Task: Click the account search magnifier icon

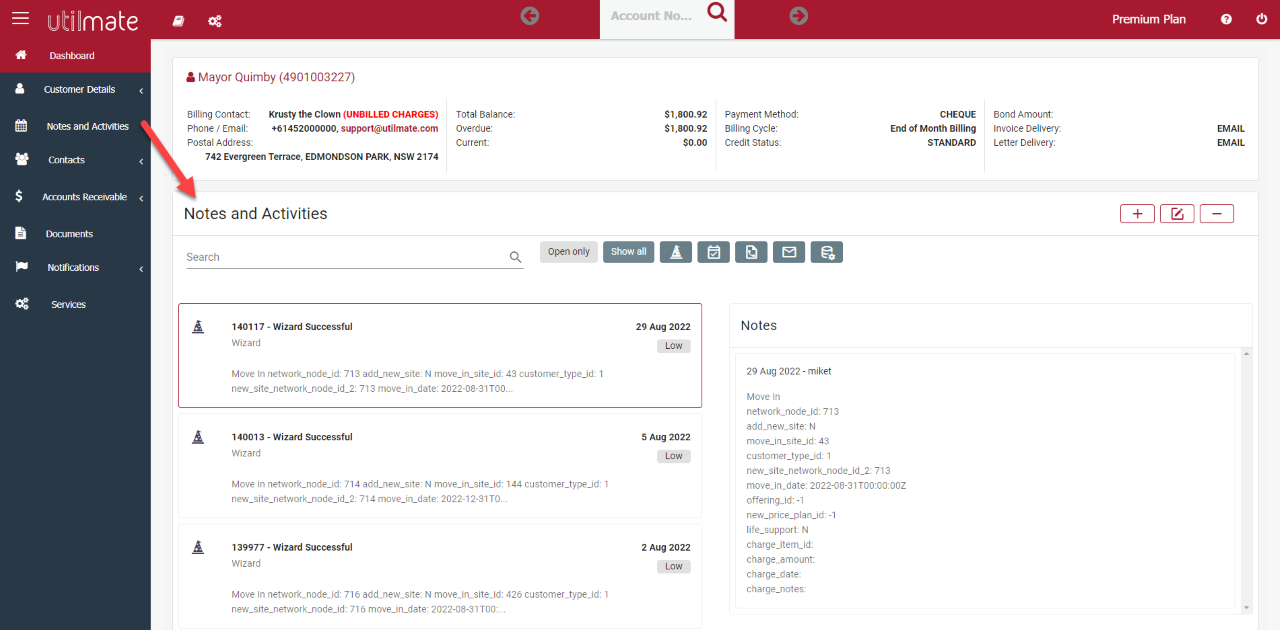Action: click(716, 13)
